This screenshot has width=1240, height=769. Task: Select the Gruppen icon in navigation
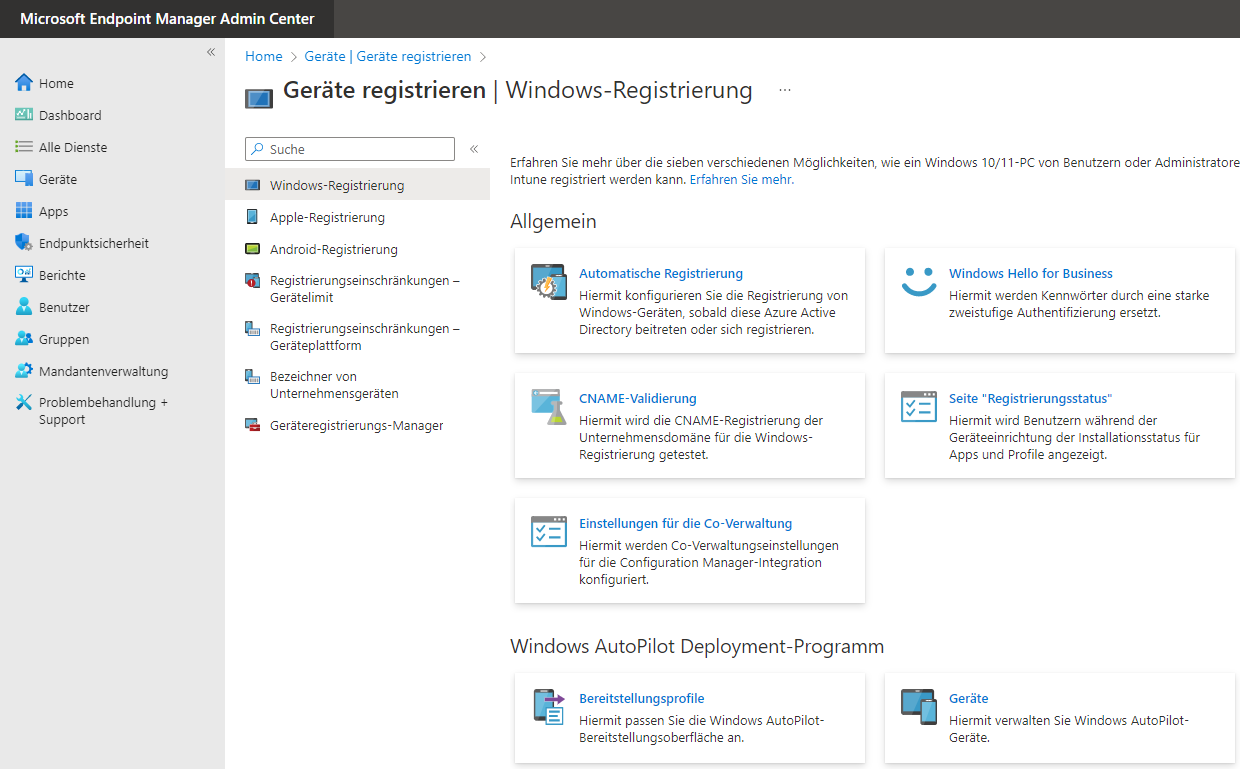coord(24,339)
